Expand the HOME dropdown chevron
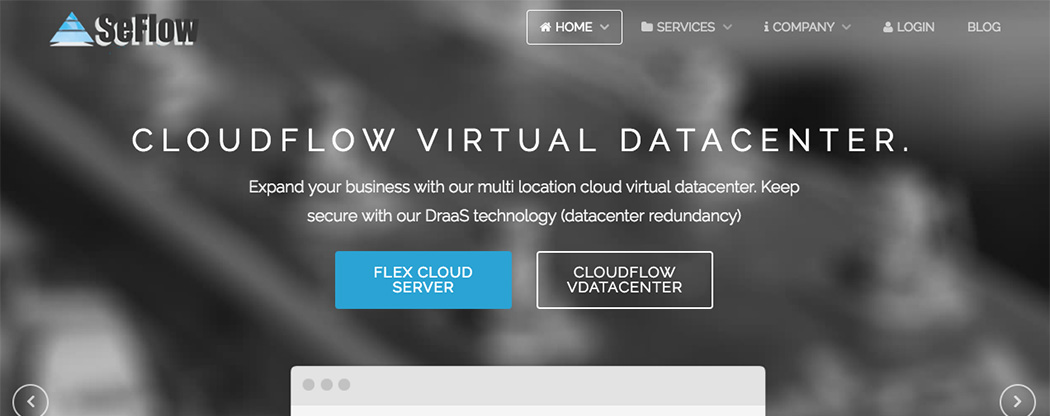 pos(605,27)
